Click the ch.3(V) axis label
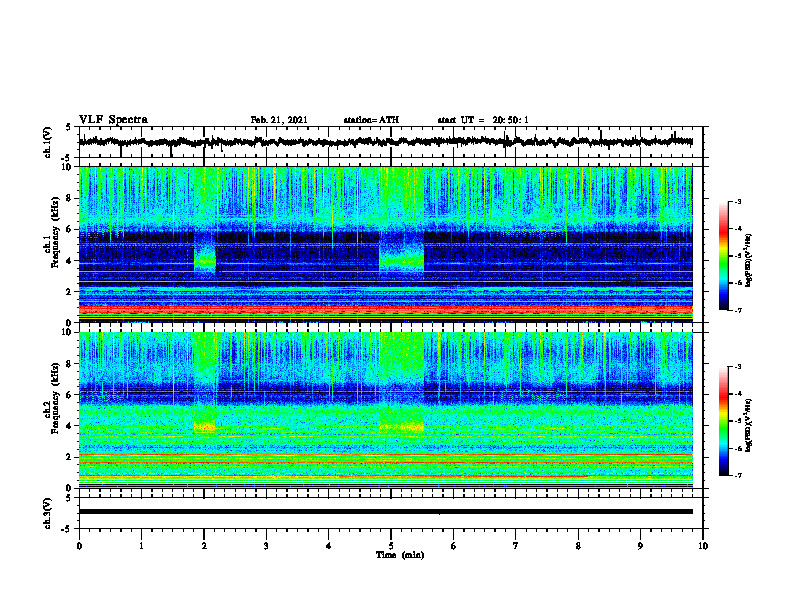This screenshot has height=612, width=792. click(48, 513)
